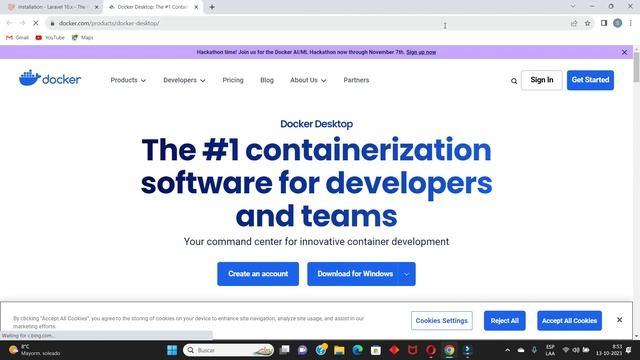Open Task View from the taskbar
The image size is (640, 360).
pyautogui.click(x=284, y=350)
